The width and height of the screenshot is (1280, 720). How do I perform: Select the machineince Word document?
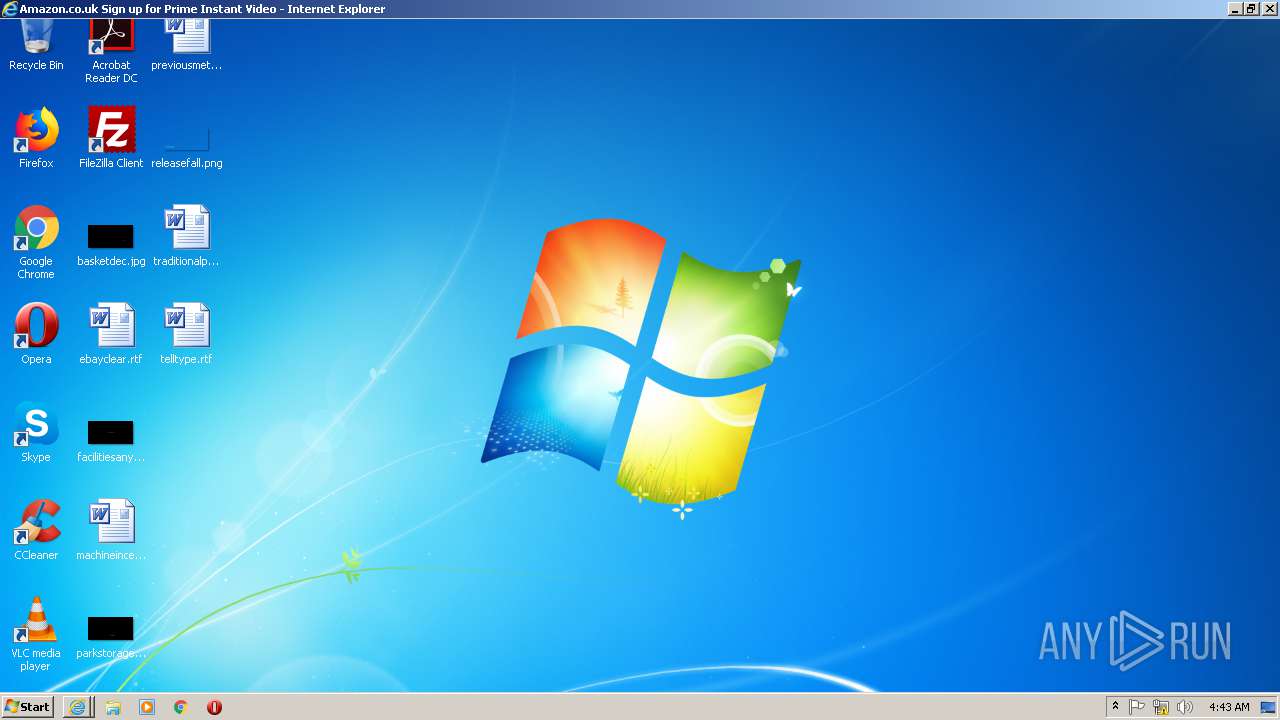[111, 530]
